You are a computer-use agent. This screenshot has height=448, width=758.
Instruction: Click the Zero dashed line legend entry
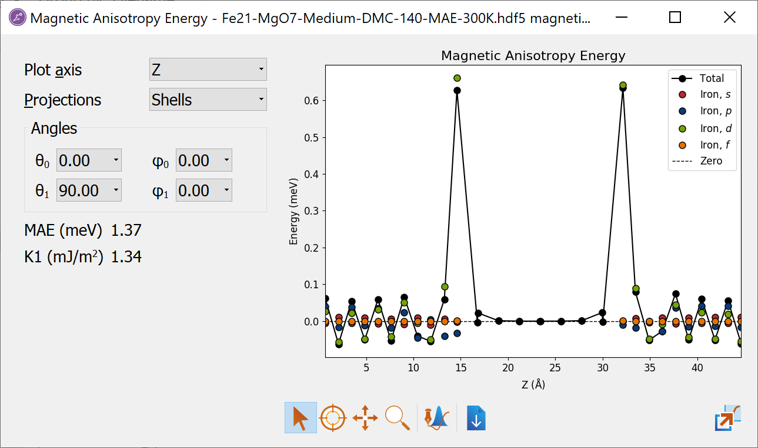tap(697, 161)
